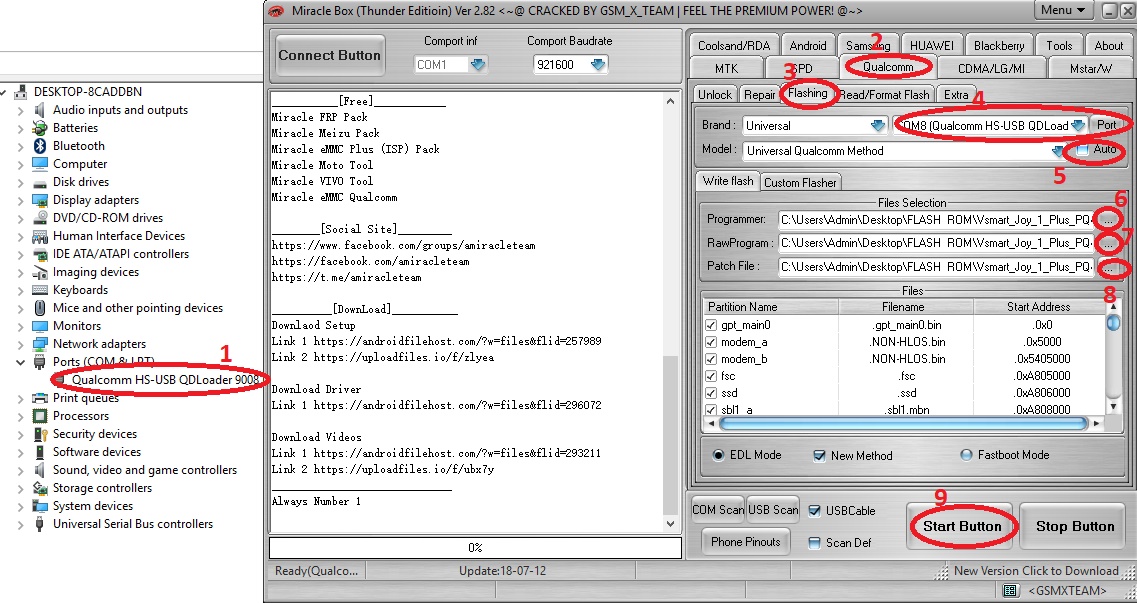This screenshot has width=1137, height=603.
Task: Click the Processors device icon
Action: tap(40, 416)
